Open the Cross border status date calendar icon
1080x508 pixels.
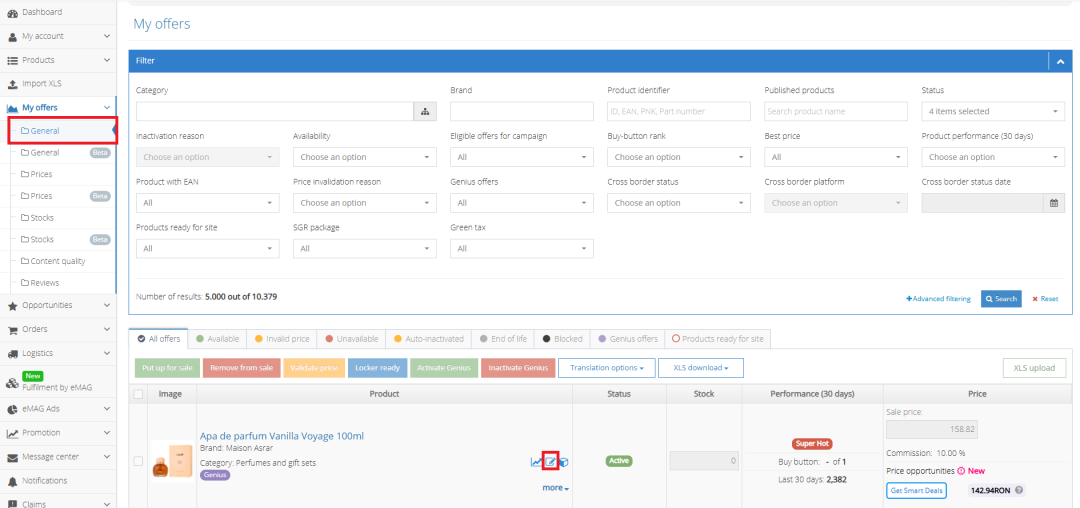coord(1053,203)
